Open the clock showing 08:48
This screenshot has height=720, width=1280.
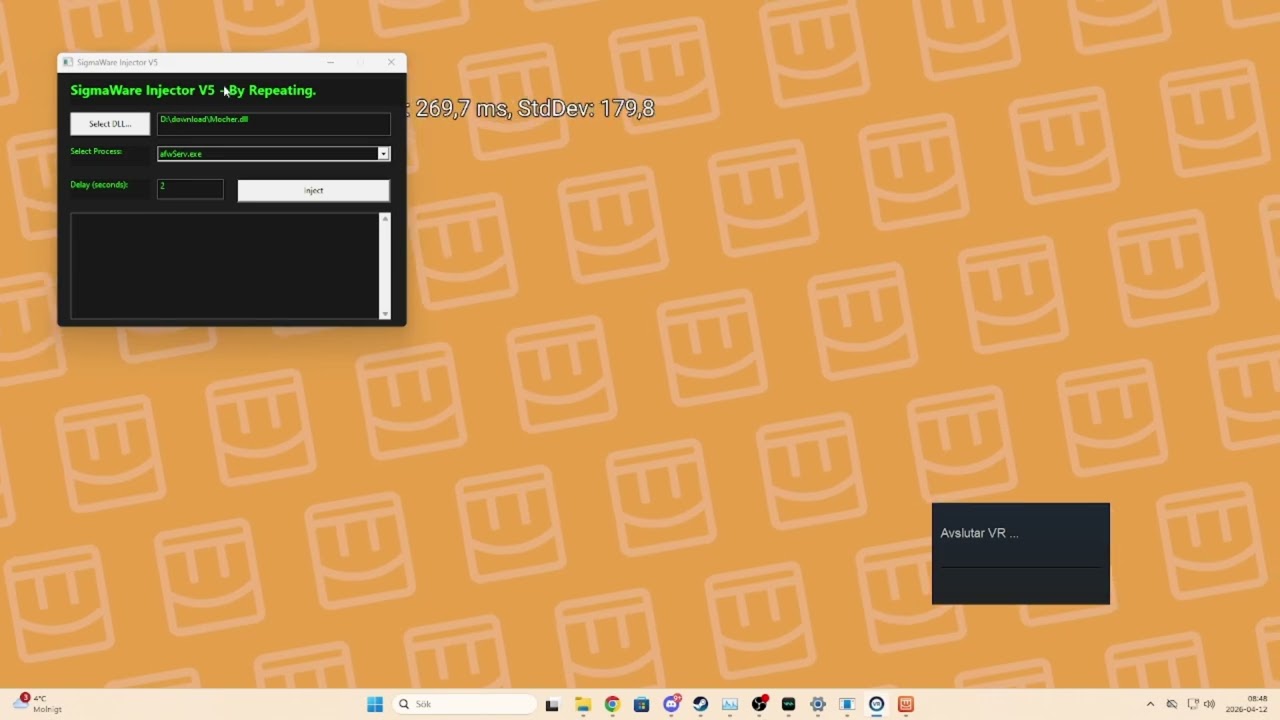tap(1247, 704)
